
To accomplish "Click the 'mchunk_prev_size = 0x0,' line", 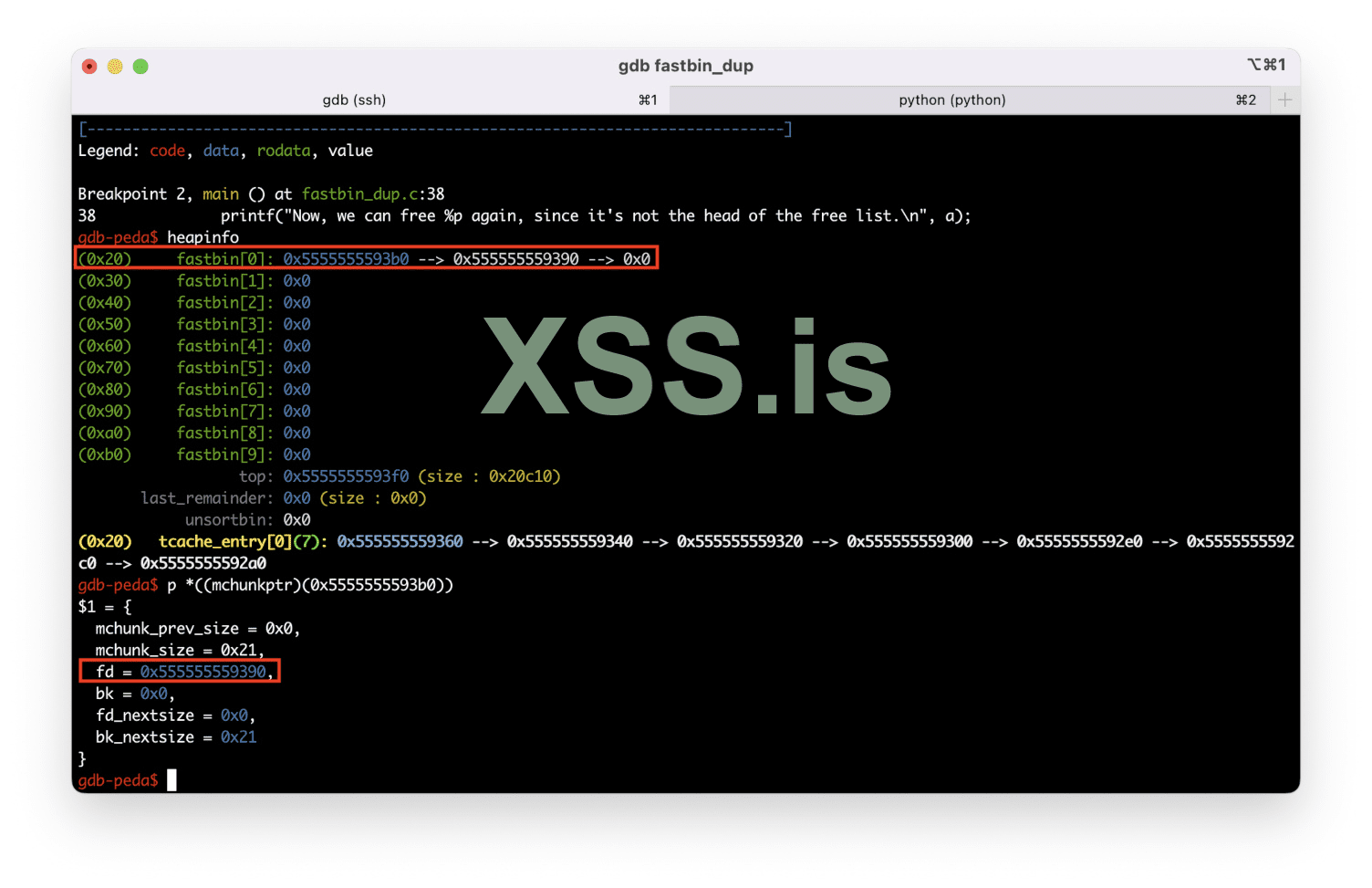I will pyautogui.click(x=198, y=629).
